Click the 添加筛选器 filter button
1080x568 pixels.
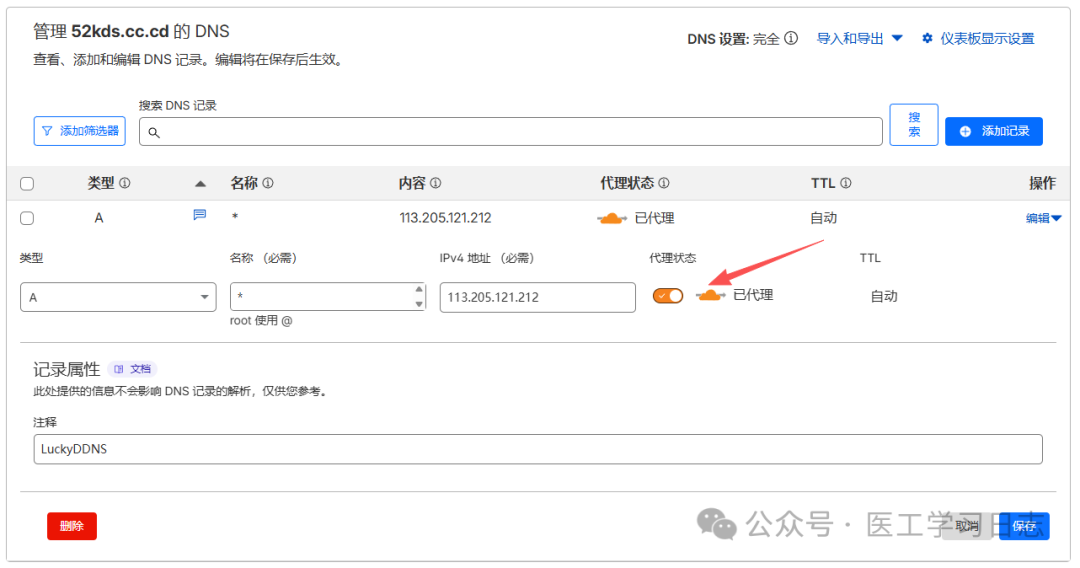coord(79,131)
